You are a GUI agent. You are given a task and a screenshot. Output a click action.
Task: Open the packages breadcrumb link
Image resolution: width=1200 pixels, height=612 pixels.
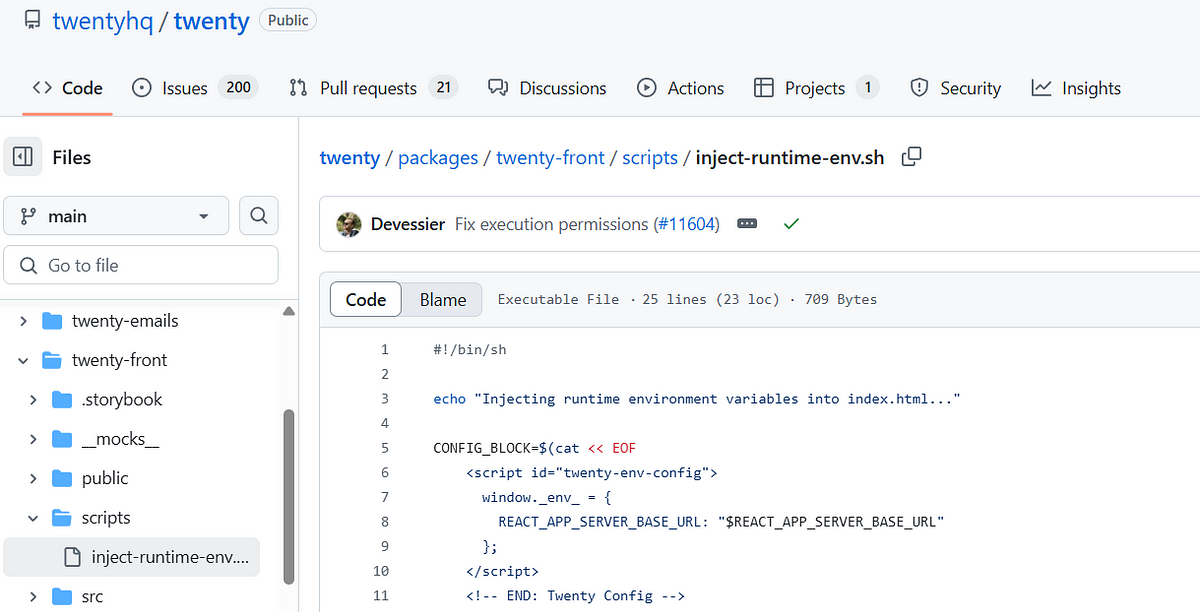(438, 157)
